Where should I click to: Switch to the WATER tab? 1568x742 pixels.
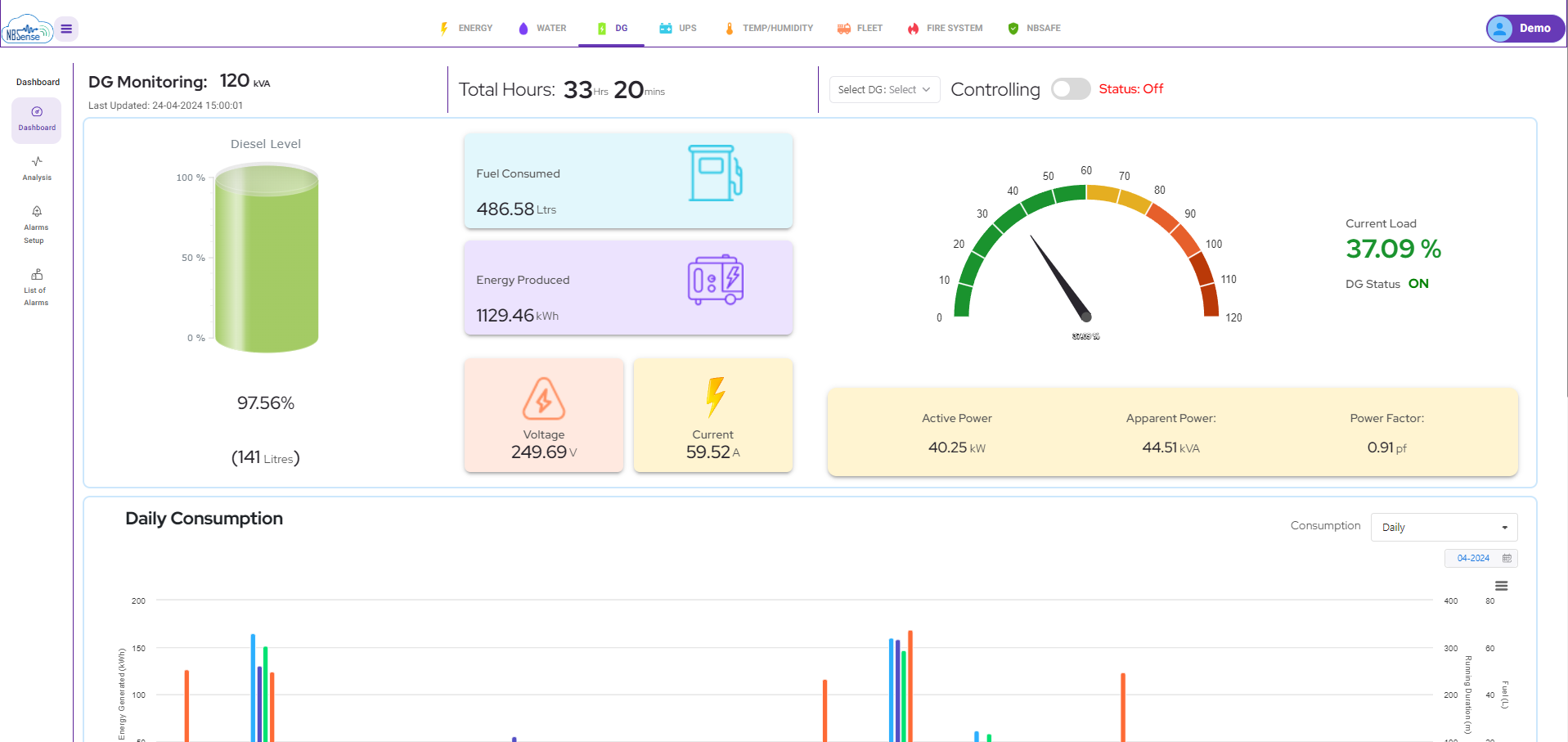[542, 28]
